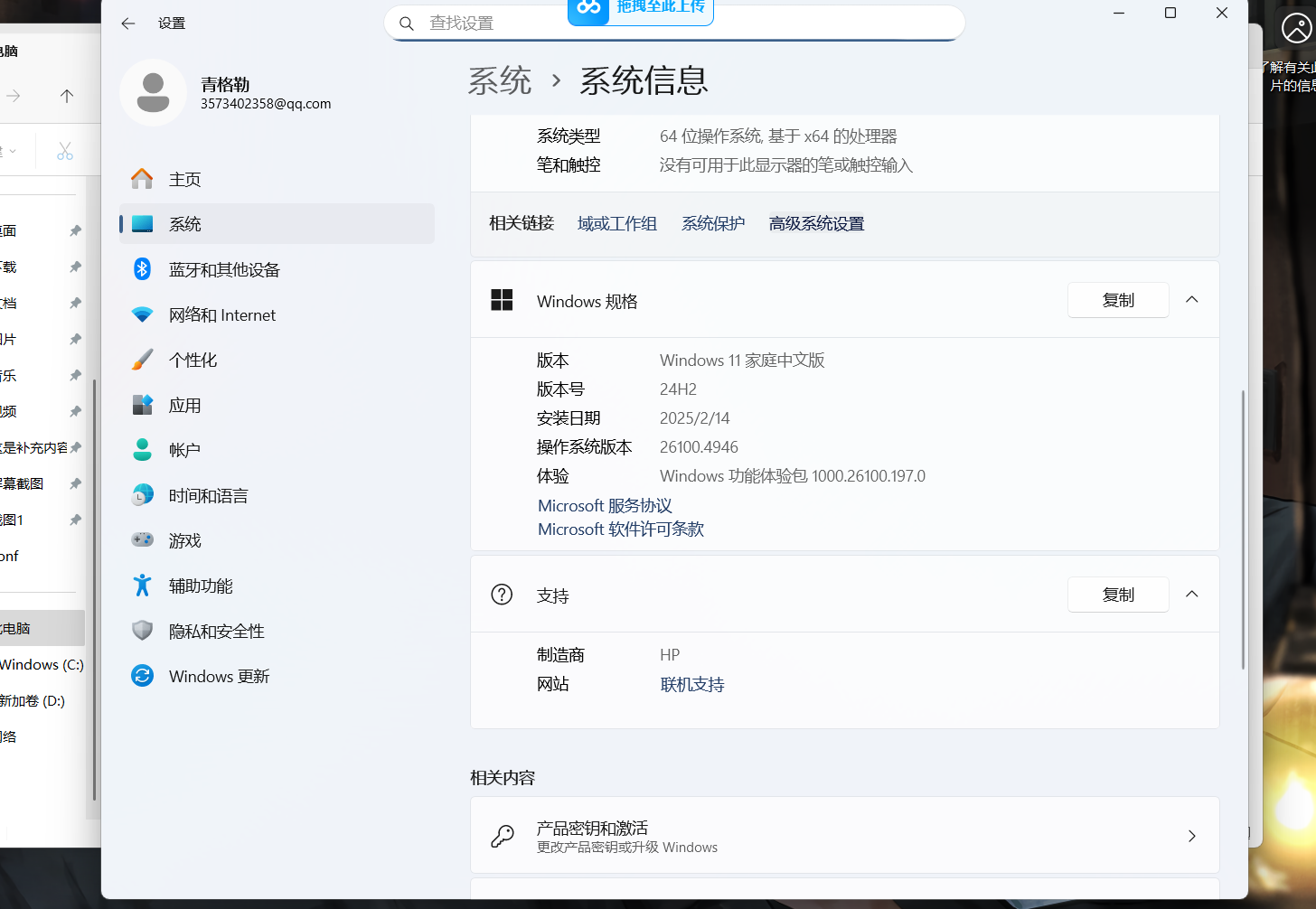Go to 个性化 settings
Screen dimensions: 1316x909
pyautogui.click(x=277, y=360)
